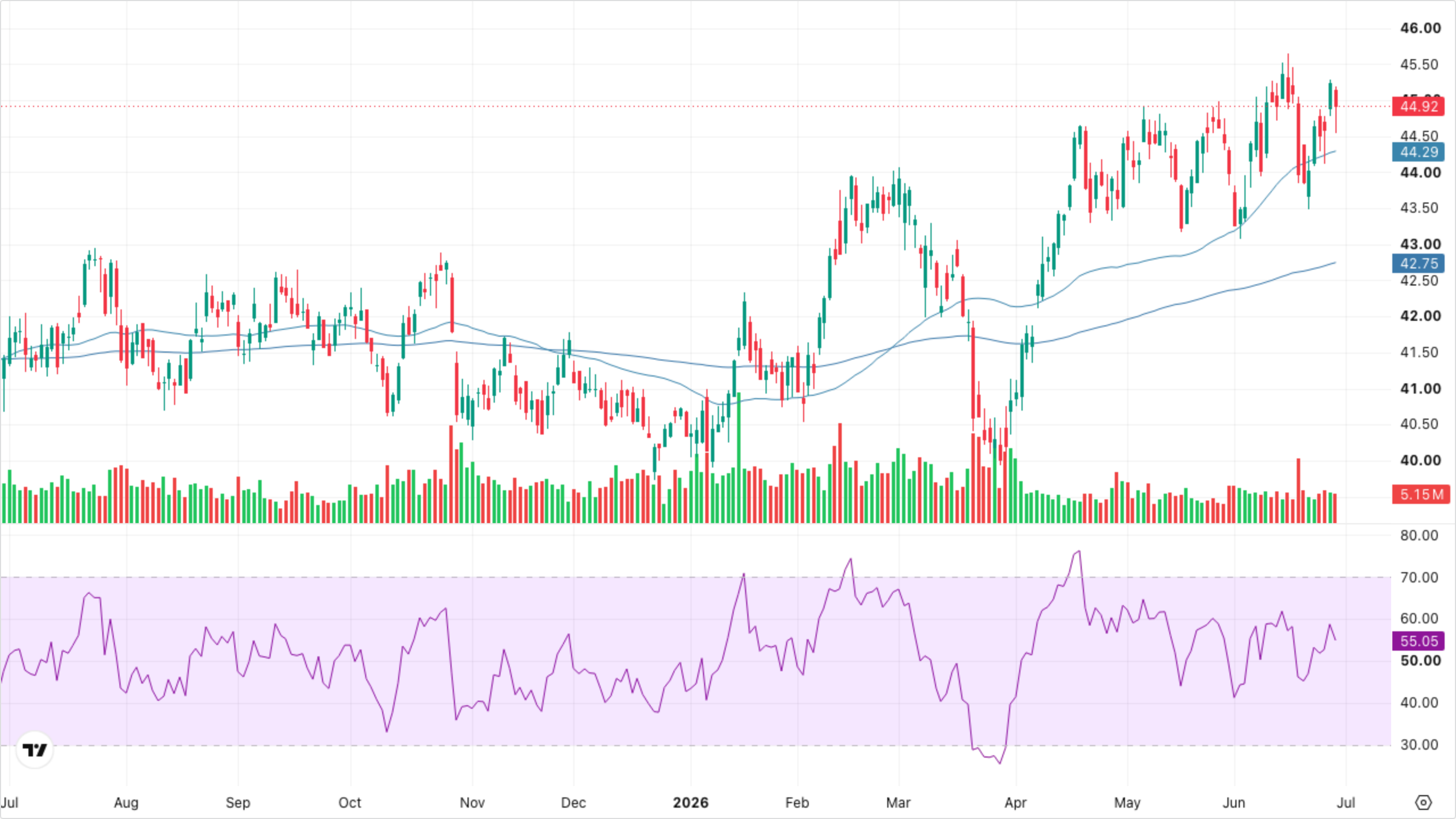Click the Oct label on time axis
Viewport: 1456px width, 819px height.
(350, 803)
